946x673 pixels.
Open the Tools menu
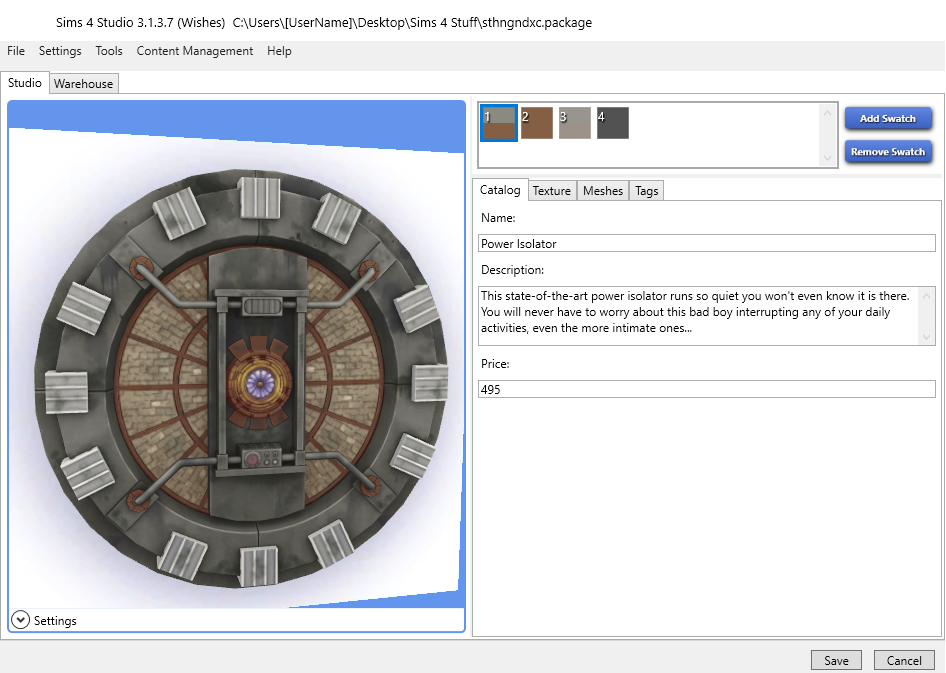point(109,51)
